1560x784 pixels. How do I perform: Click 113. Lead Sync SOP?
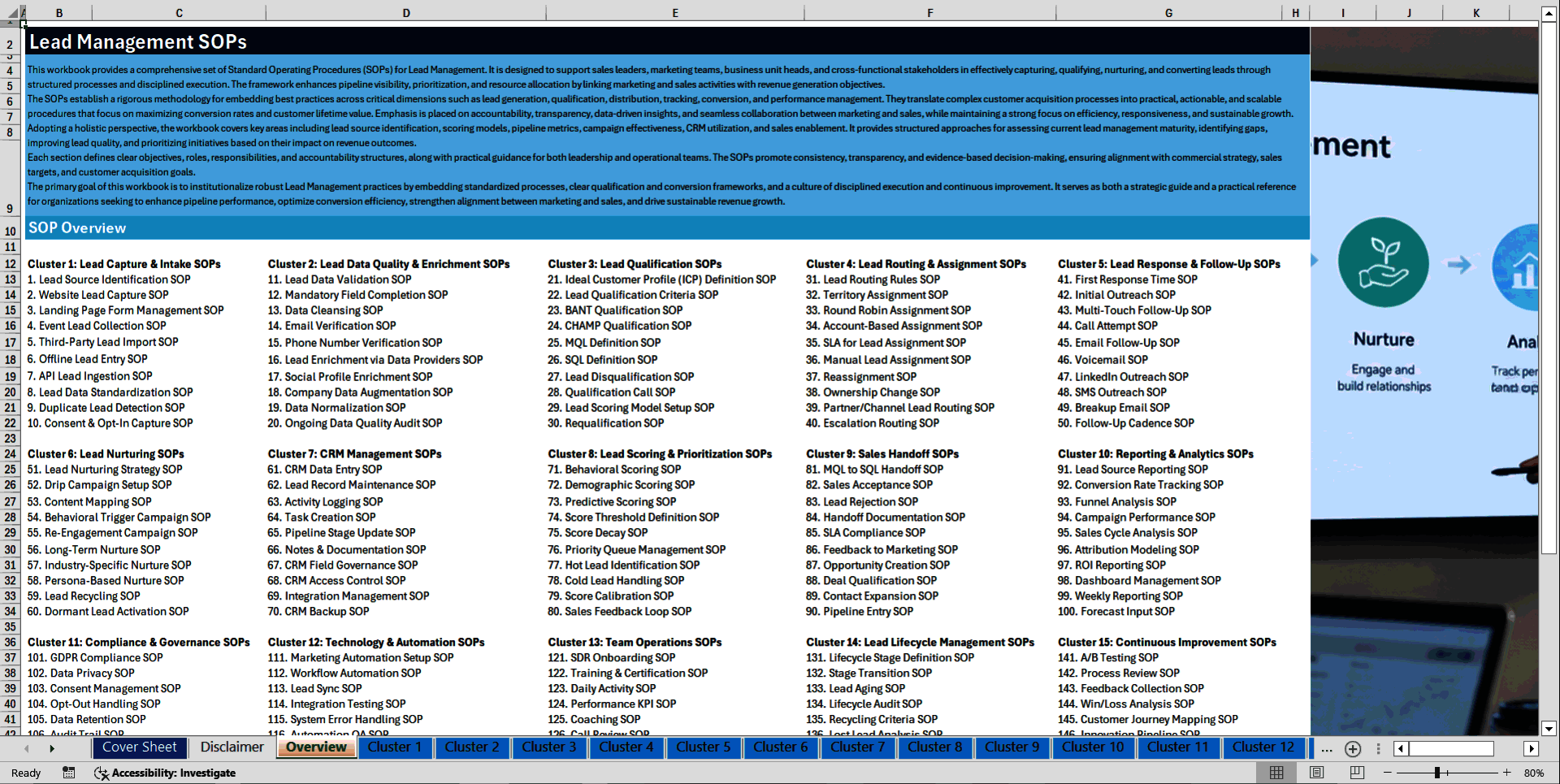click(x=315, y=689)
